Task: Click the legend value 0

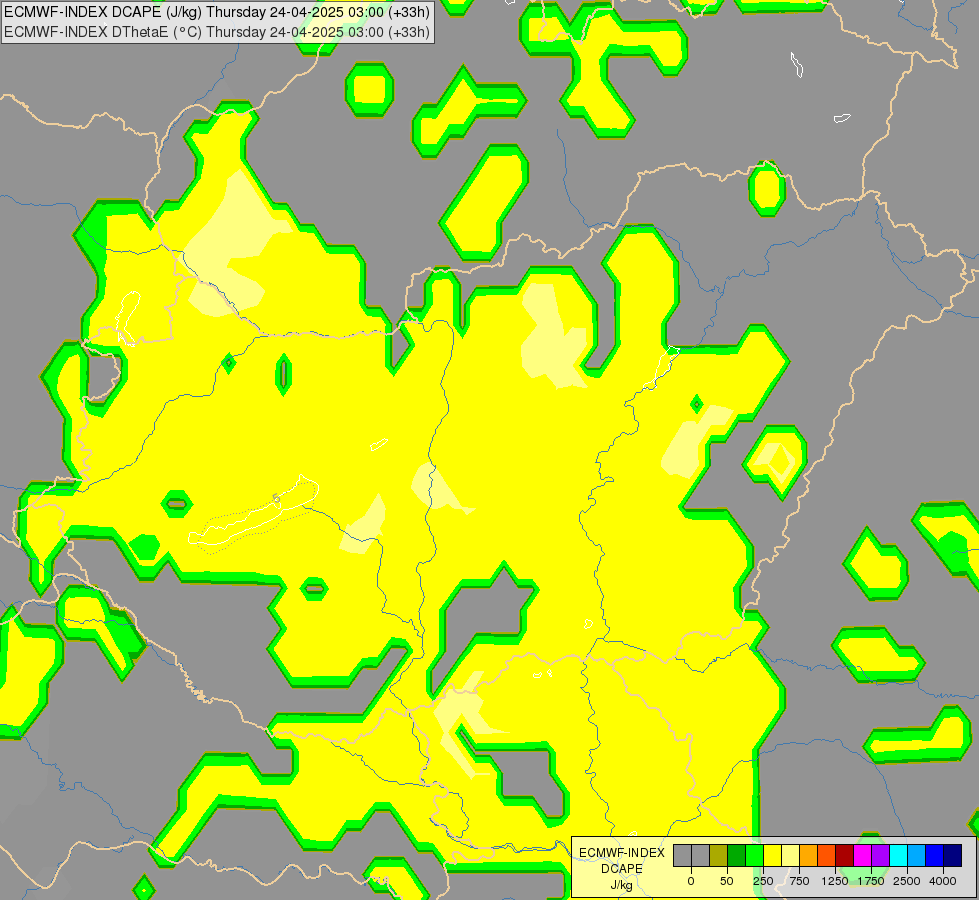Action: tap(691, 881)
